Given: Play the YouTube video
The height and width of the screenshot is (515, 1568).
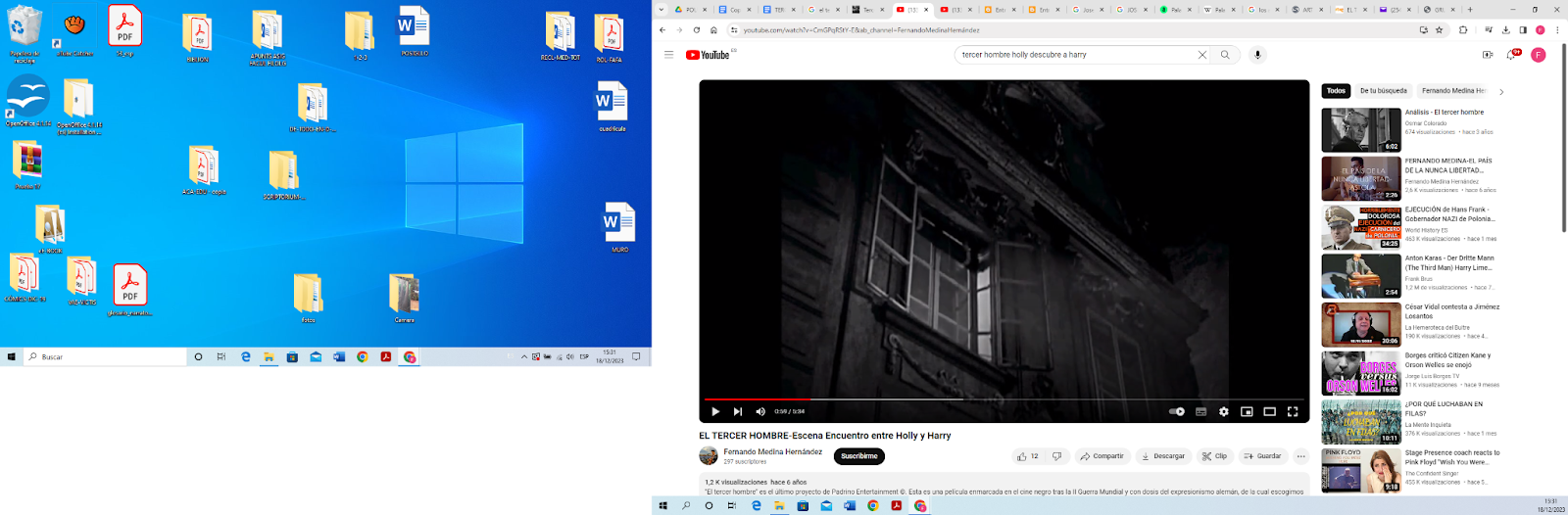Looking at the screenshot, I should tap(715, 411).
